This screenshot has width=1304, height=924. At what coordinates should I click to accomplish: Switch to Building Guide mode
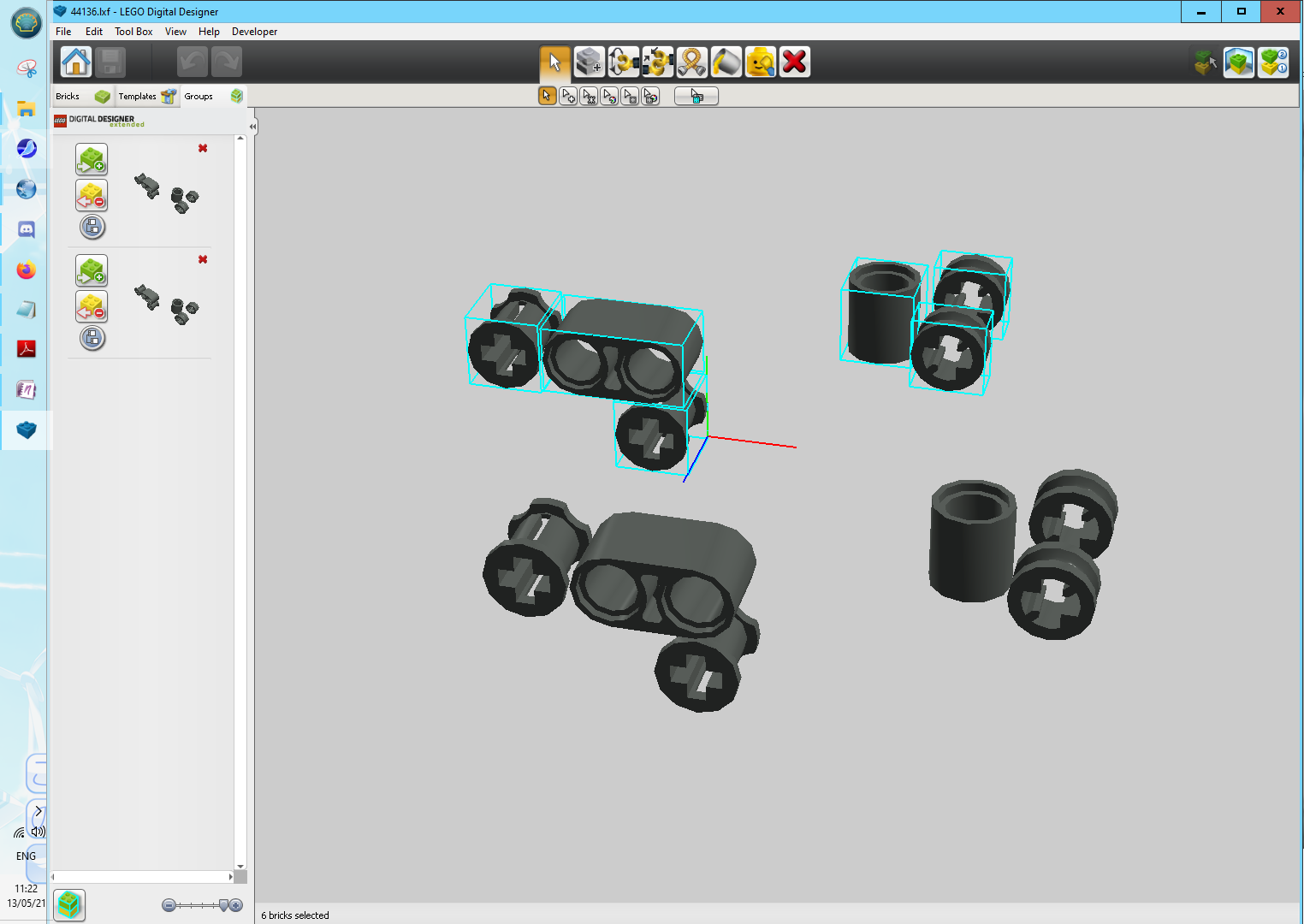(x=1273, y=62)
